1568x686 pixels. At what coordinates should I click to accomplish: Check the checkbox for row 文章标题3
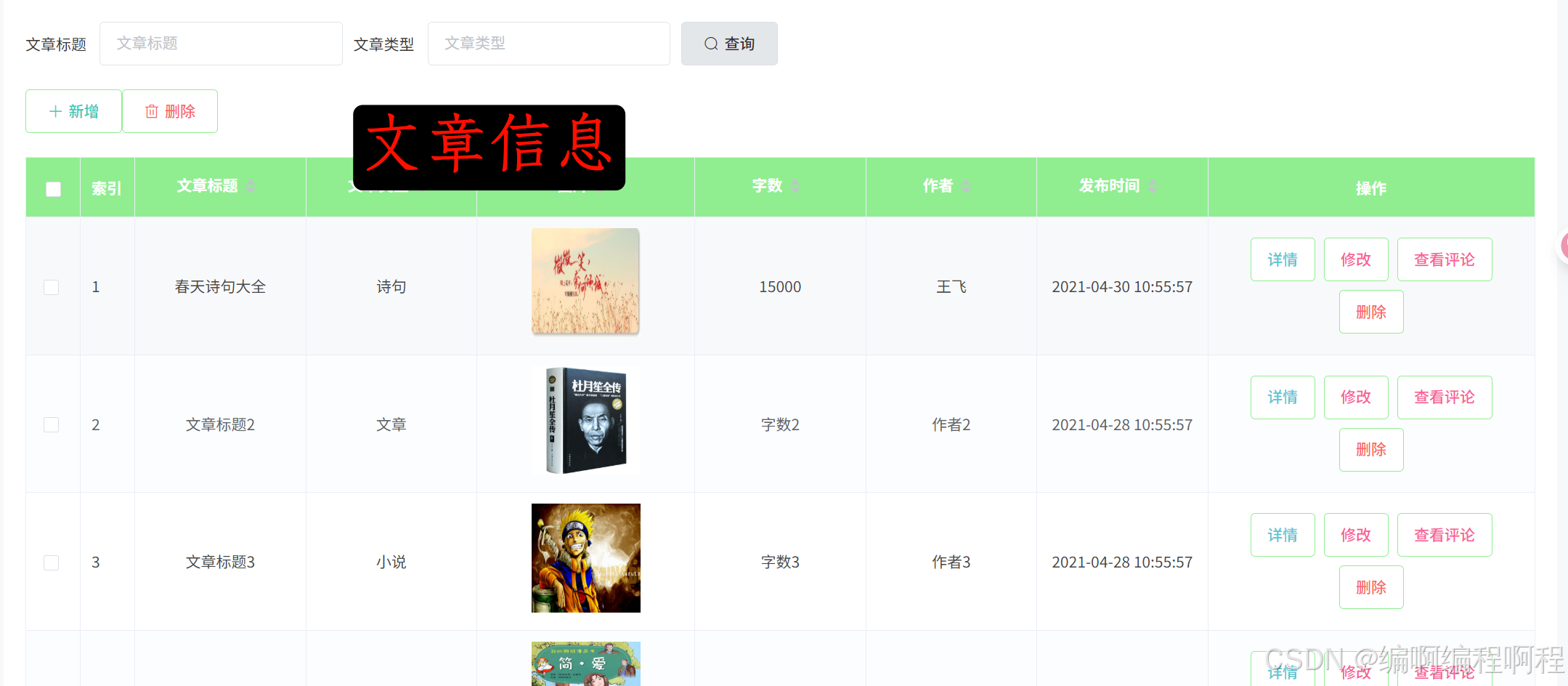pos(52,562)
